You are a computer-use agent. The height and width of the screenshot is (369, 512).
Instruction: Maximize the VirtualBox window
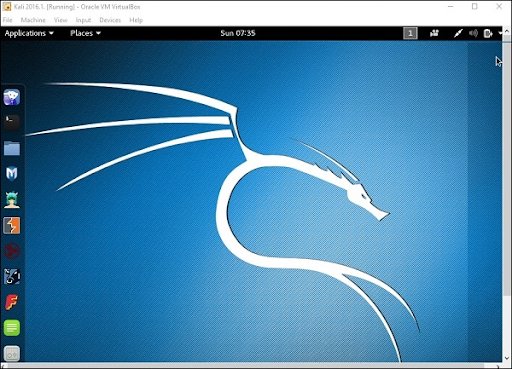(475, 7)
